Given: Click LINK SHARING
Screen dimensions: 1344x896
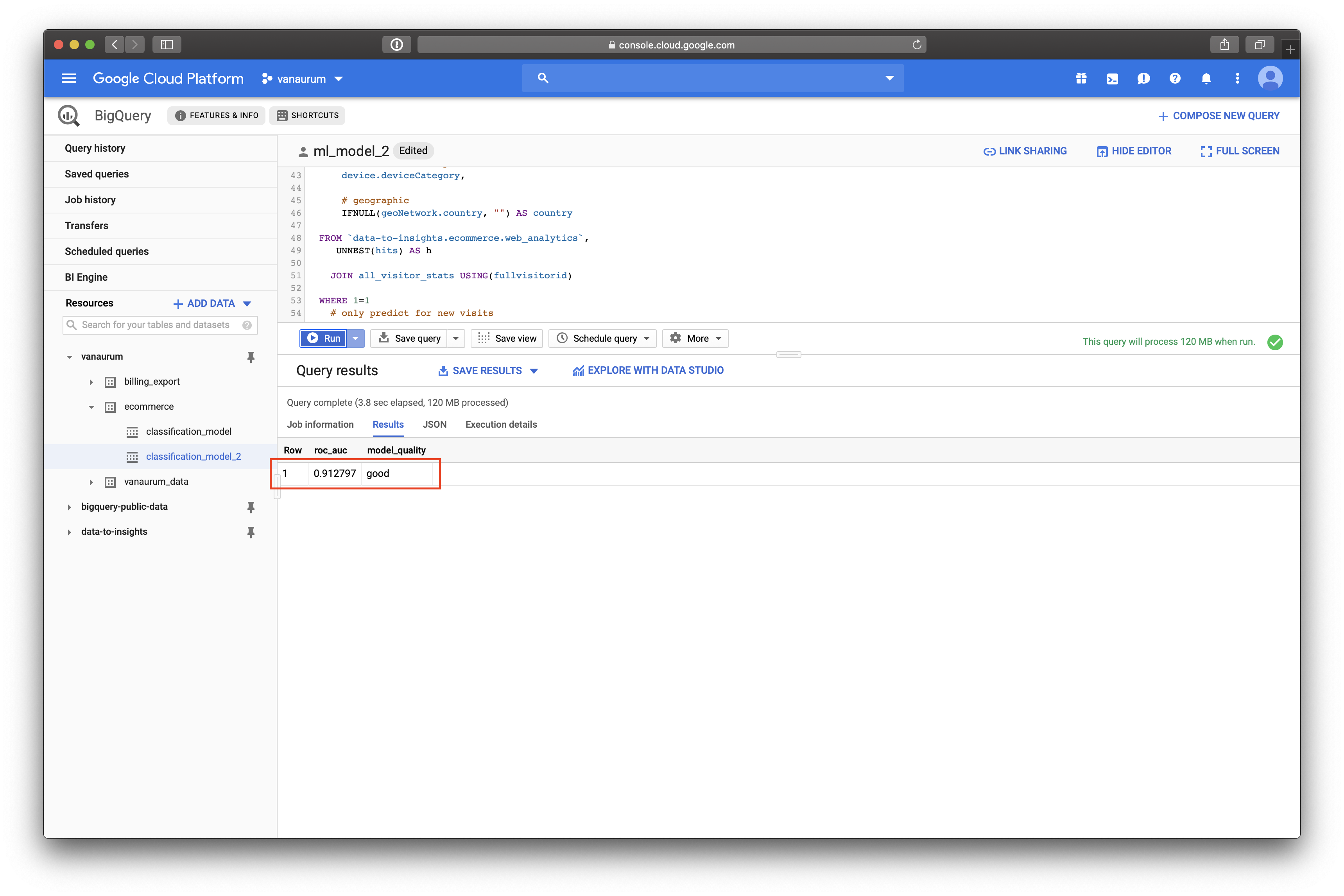Looking at the screenshot, I should click(x=1025, y=151).
